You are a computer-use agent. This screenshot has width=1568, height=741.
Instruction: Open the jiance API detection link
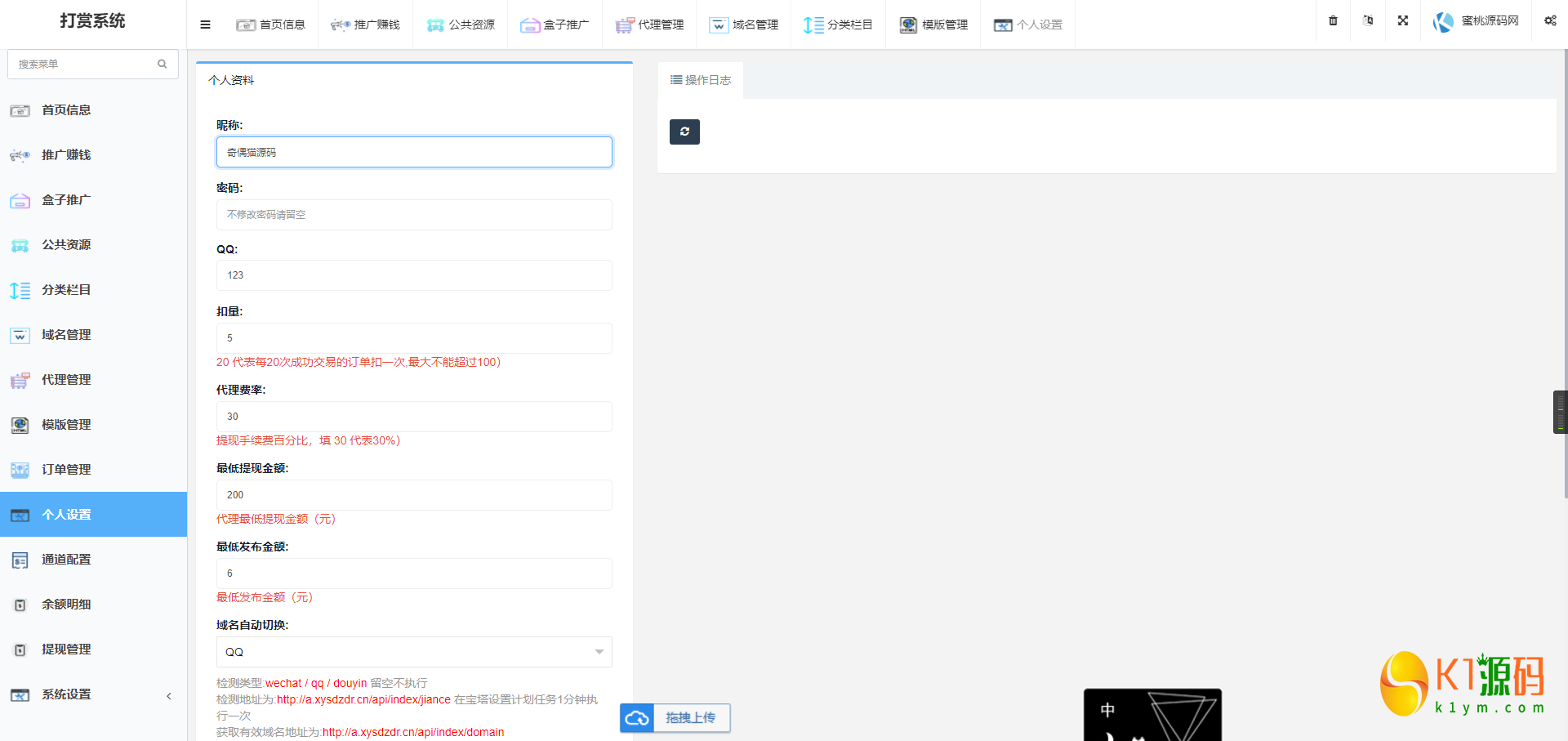[363, 699]
